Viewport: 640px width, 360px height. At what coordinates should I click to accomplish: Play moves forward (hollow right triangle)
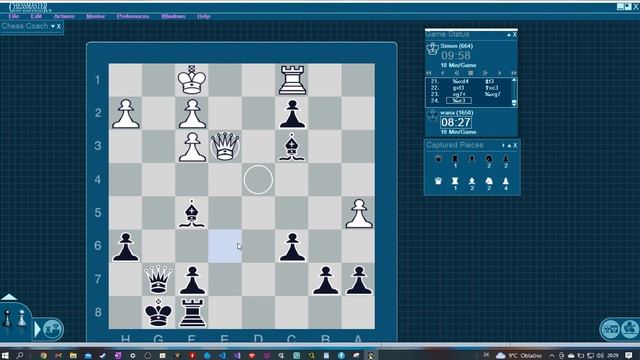click(x=485, y=73)
